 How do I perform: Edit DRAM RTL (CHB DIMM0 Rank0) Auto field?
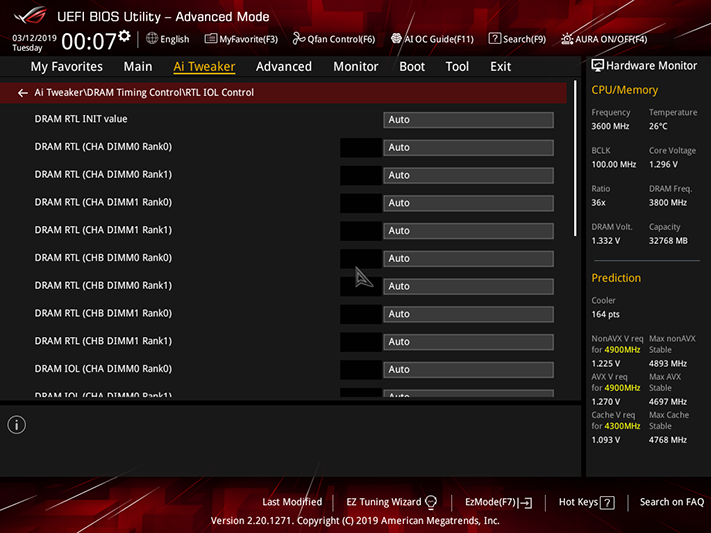pyautogui.click(x=468, y=259)
